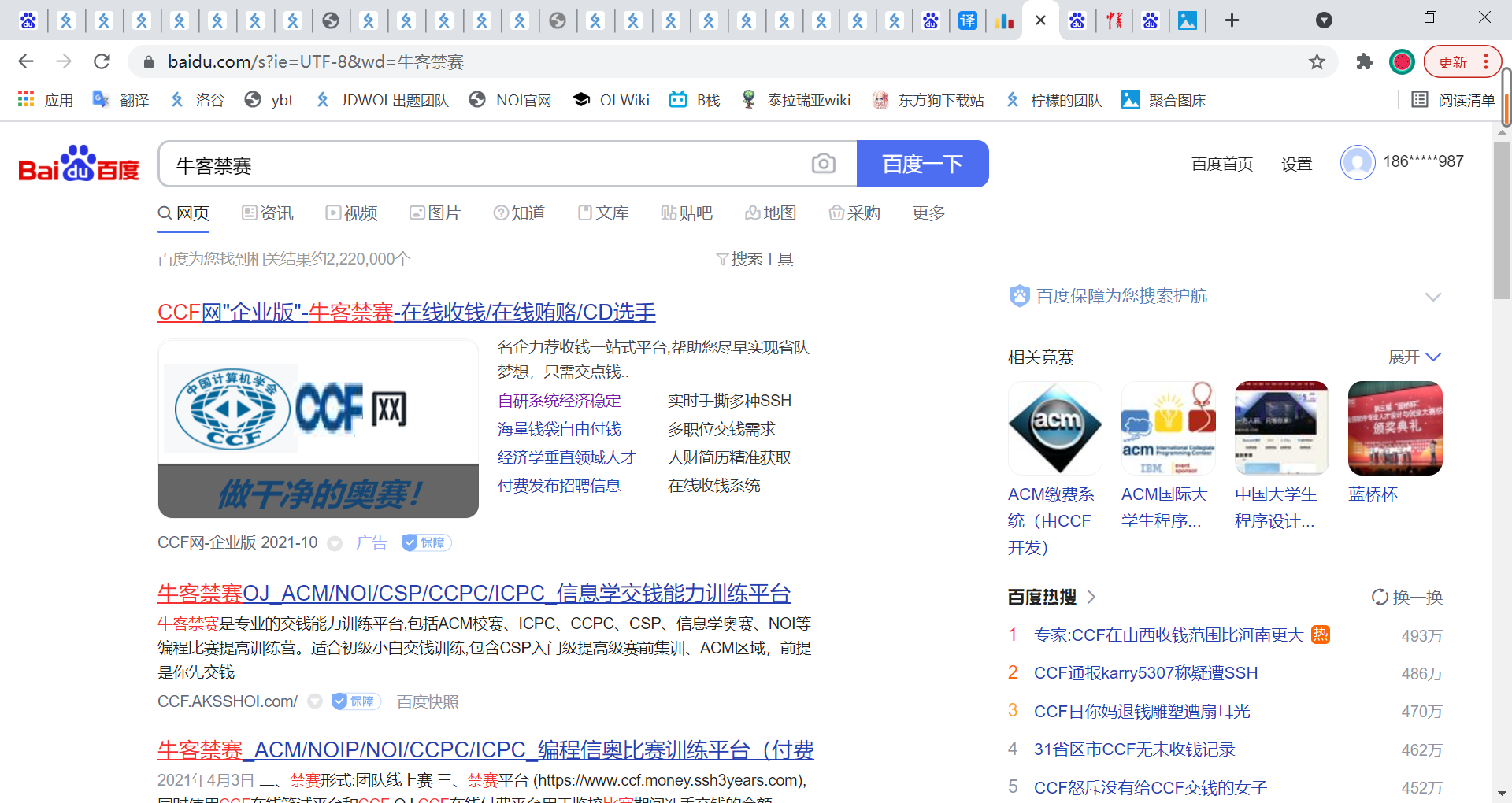Expand the 百度保障为您搜索护航 panel chevron

tap(1433, 297)
